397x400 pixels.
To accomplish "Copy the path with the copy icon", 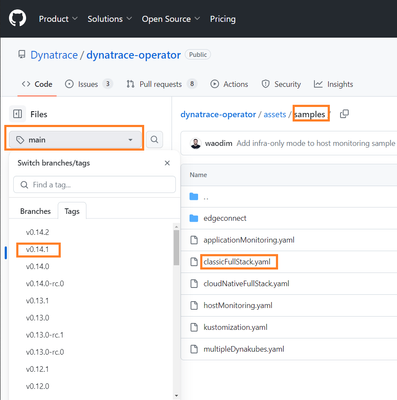I will [x=344, y=114].
